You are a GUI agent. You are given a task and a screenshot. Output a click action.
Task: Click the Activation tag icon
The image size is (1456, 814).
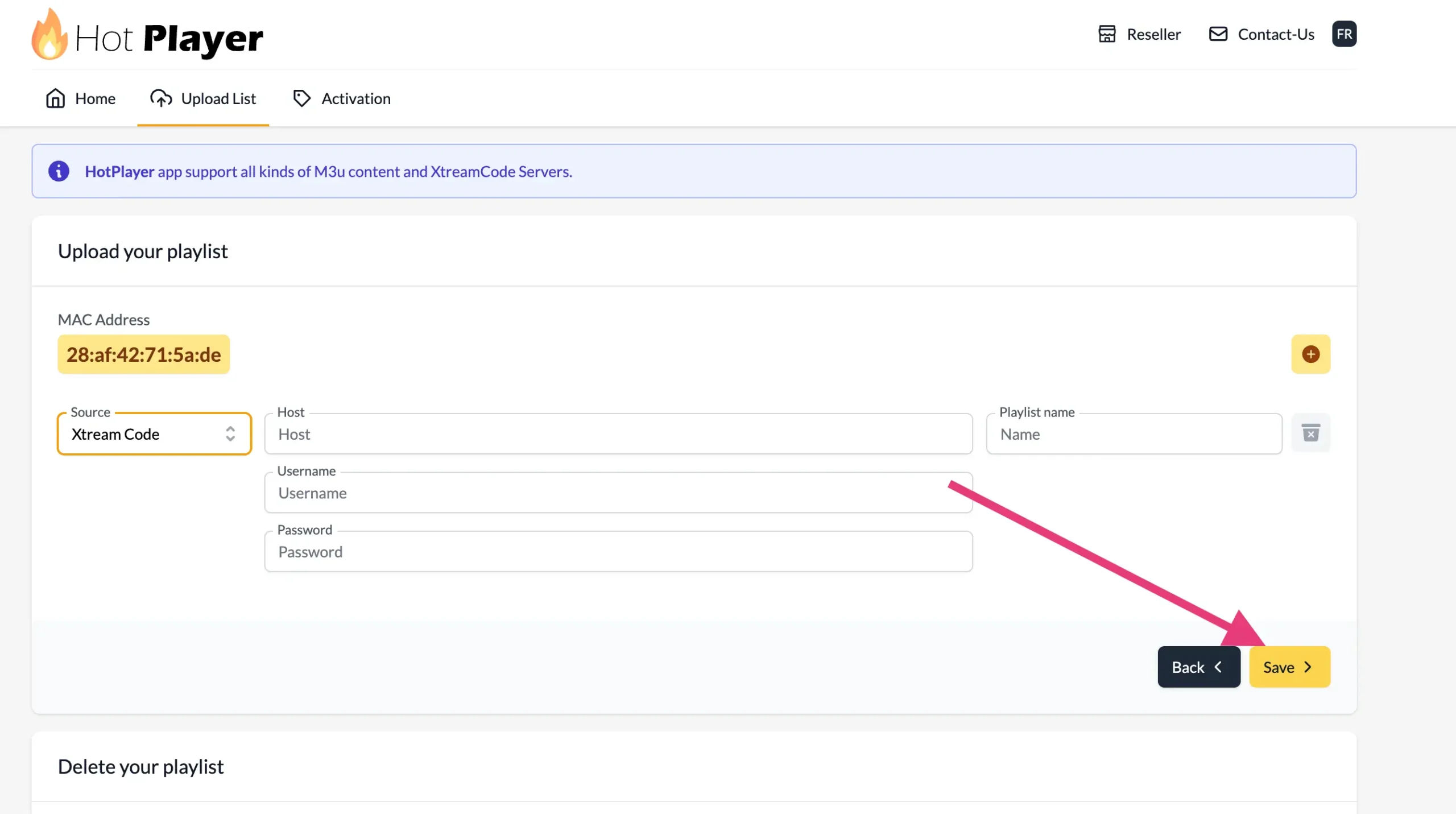click(x=301, y=98)
